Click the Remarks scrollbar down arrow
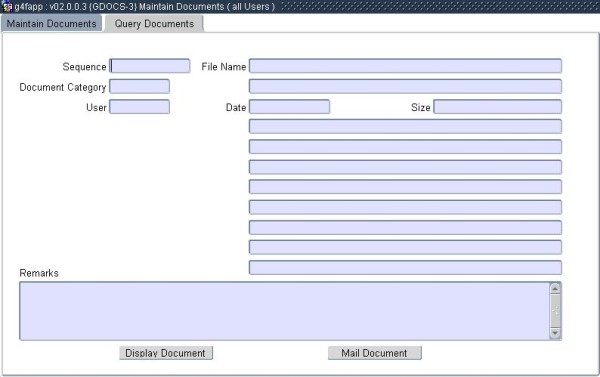The height and width of the screenshot is (377, 600). (x=555, y=333)
